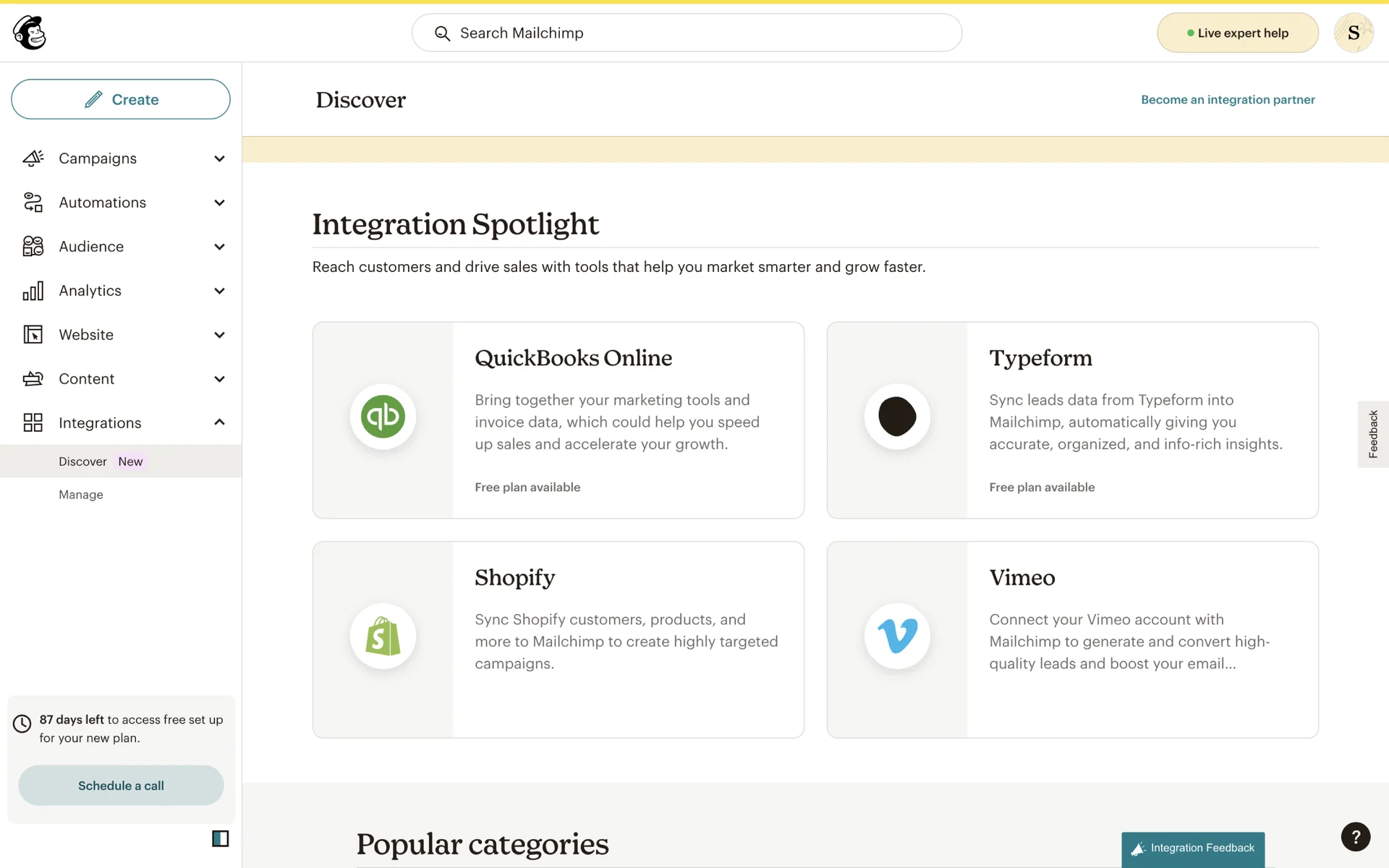The image size is (1389, 868).
Task: Click the Search Mailchimp field
Action: pos(687,33)
